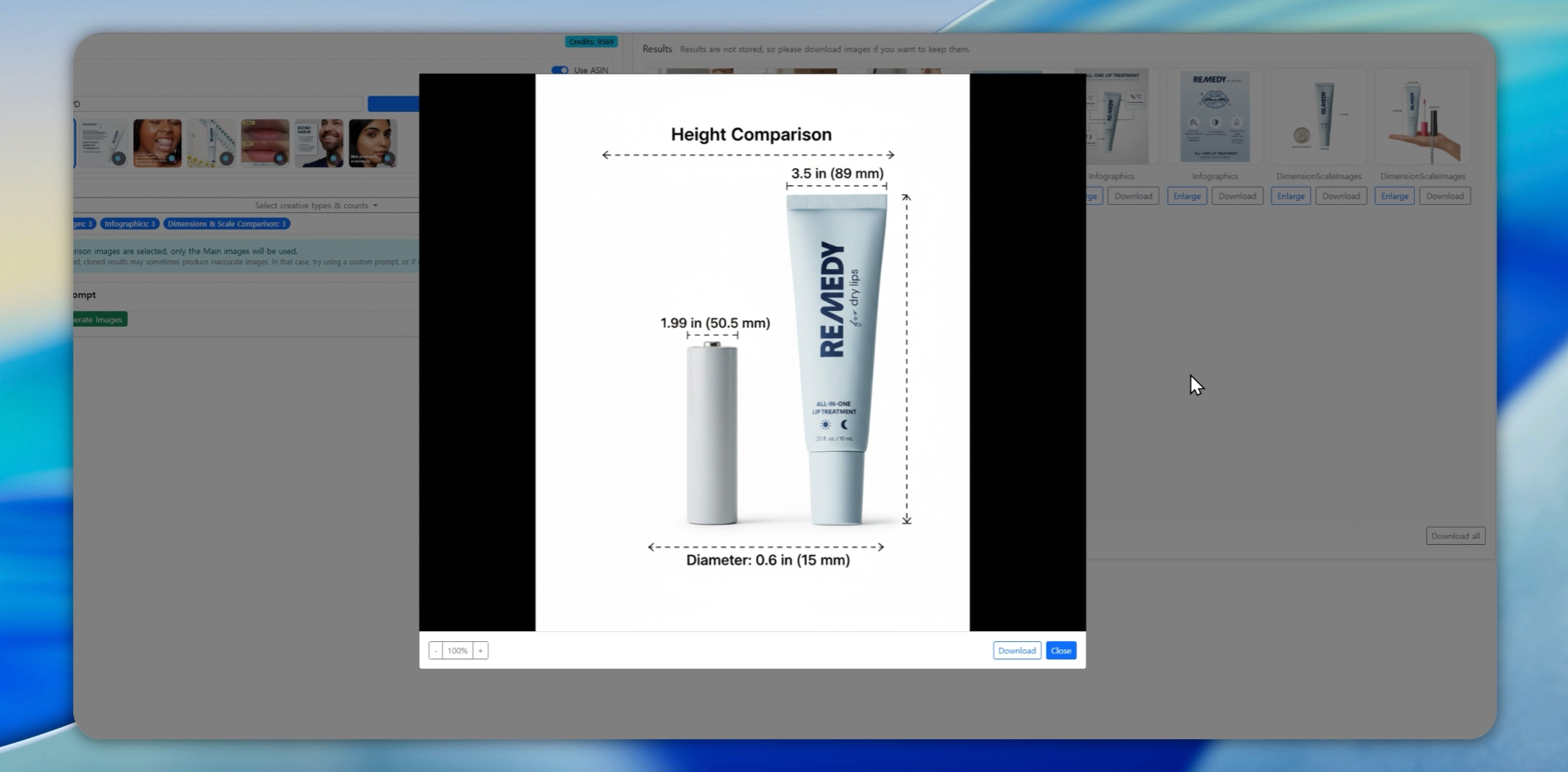Click Dimensions & Scale Comparison: 3 tag

pyautogui.click(x=226, y=224)
